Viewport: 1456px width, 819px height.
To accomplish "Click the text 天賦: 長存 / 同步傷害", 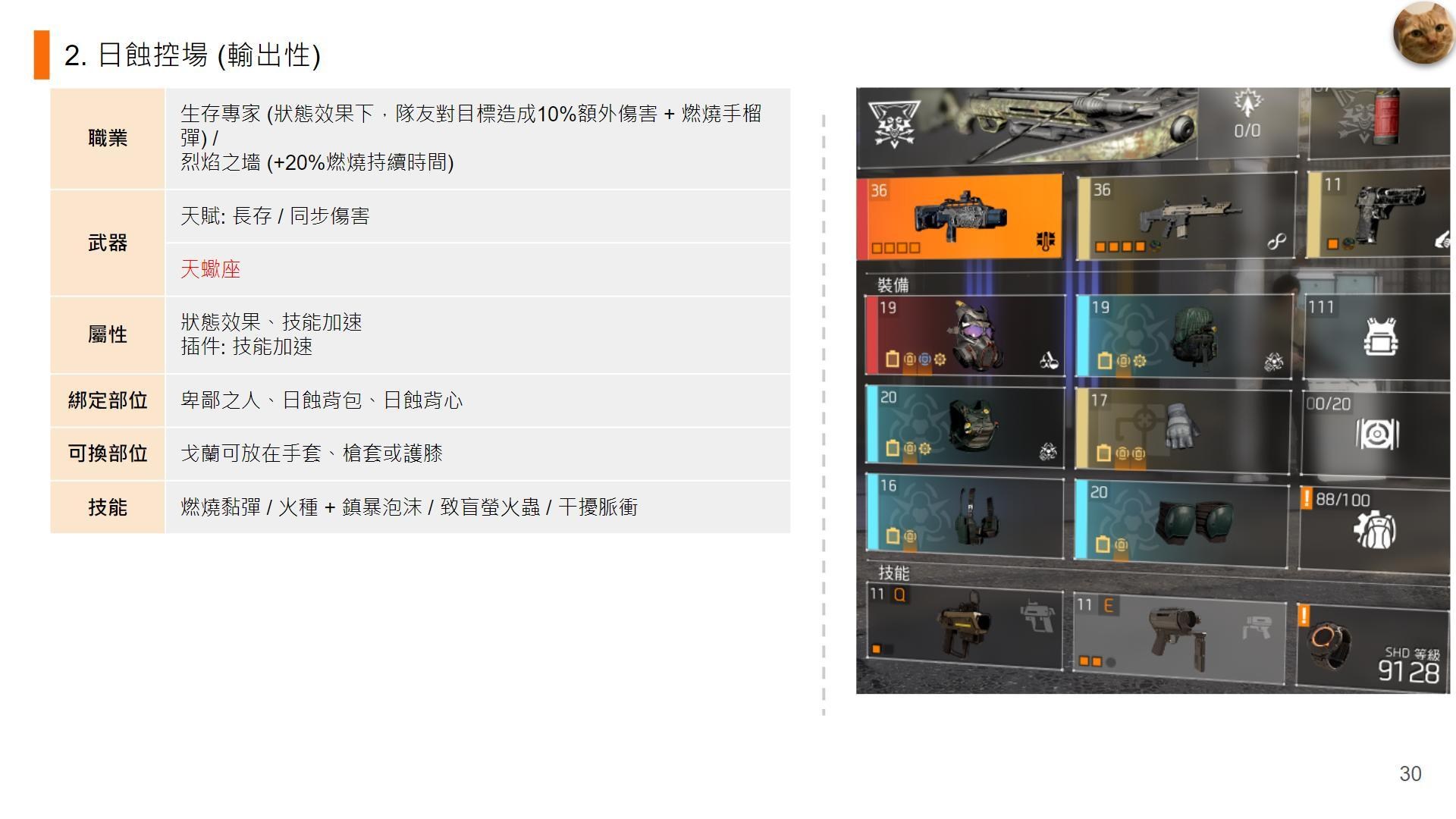I will [x=275, y=216].
